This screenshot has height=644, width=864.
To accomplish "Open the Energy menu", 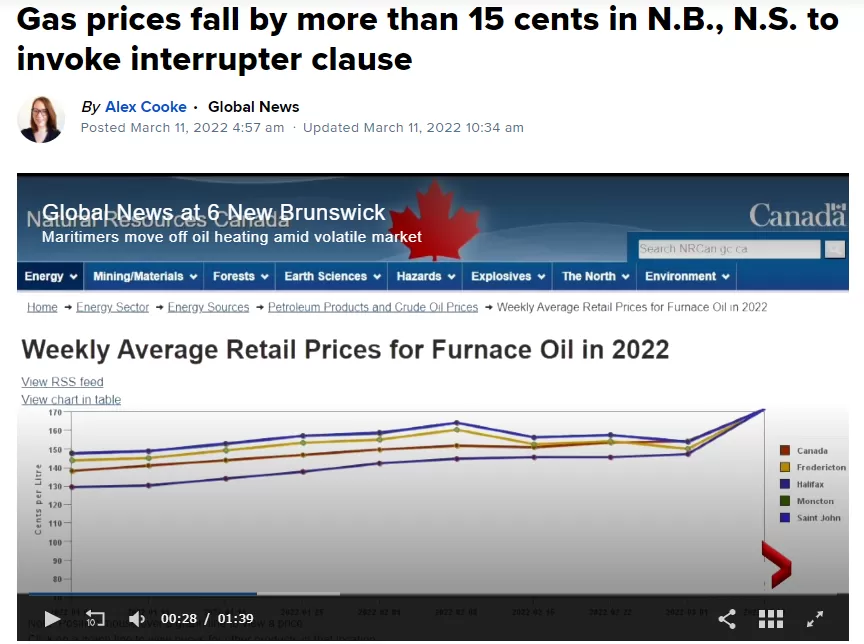I will coord(50,276).
